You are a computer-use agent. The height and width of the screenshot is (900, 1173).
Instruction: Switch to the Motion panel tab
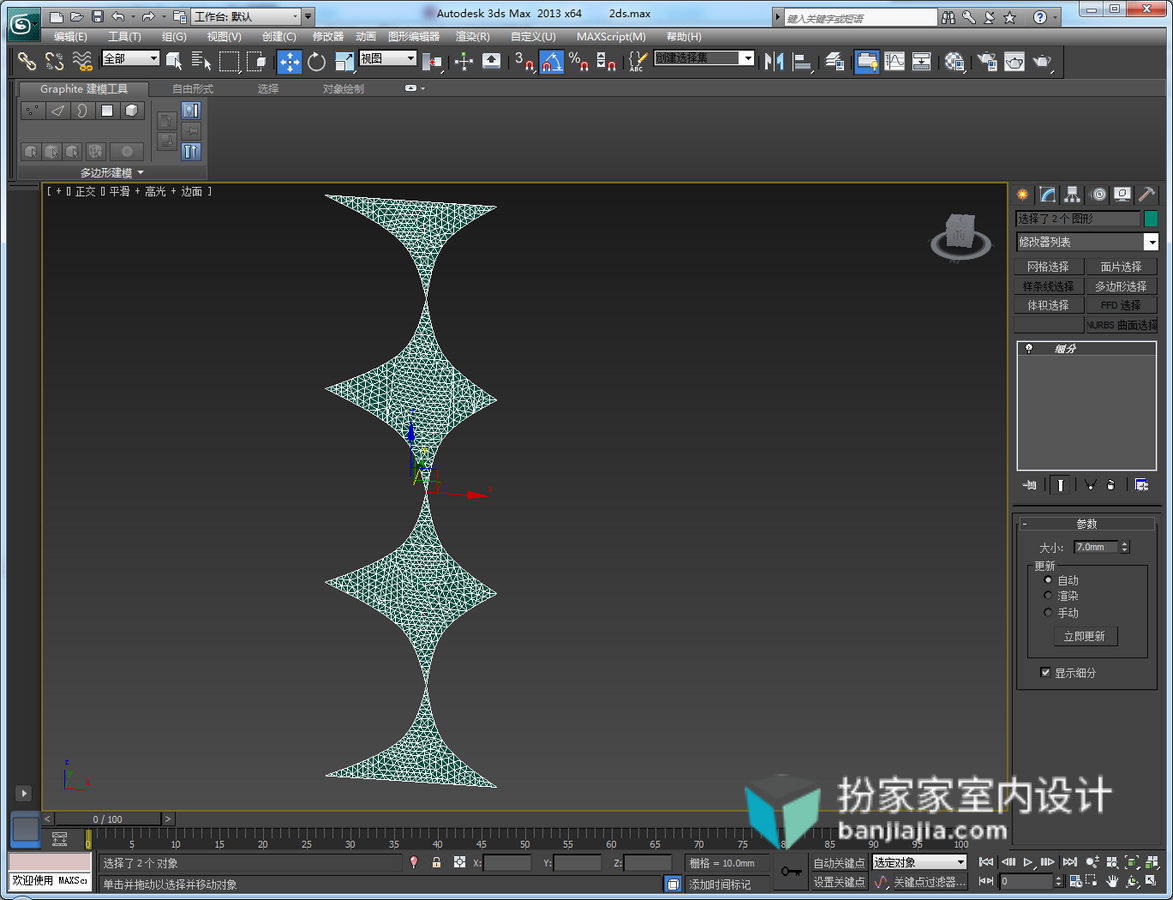pyautogui.click(x=1098, y=195)
